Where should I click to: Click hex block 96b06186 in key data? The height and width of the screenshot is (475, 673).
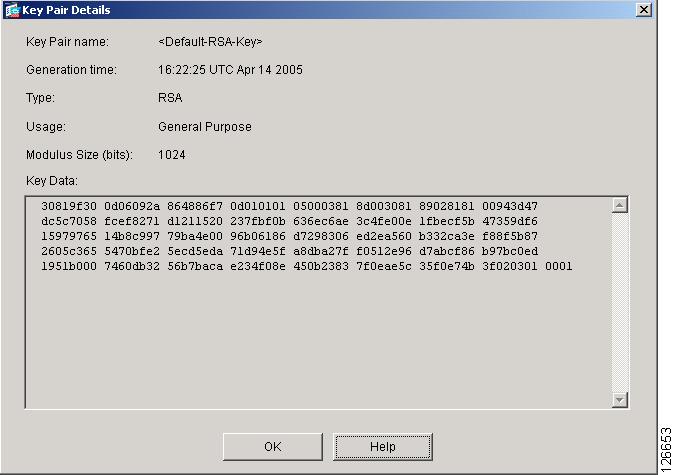pyautogui.click(x=258, y=236)
